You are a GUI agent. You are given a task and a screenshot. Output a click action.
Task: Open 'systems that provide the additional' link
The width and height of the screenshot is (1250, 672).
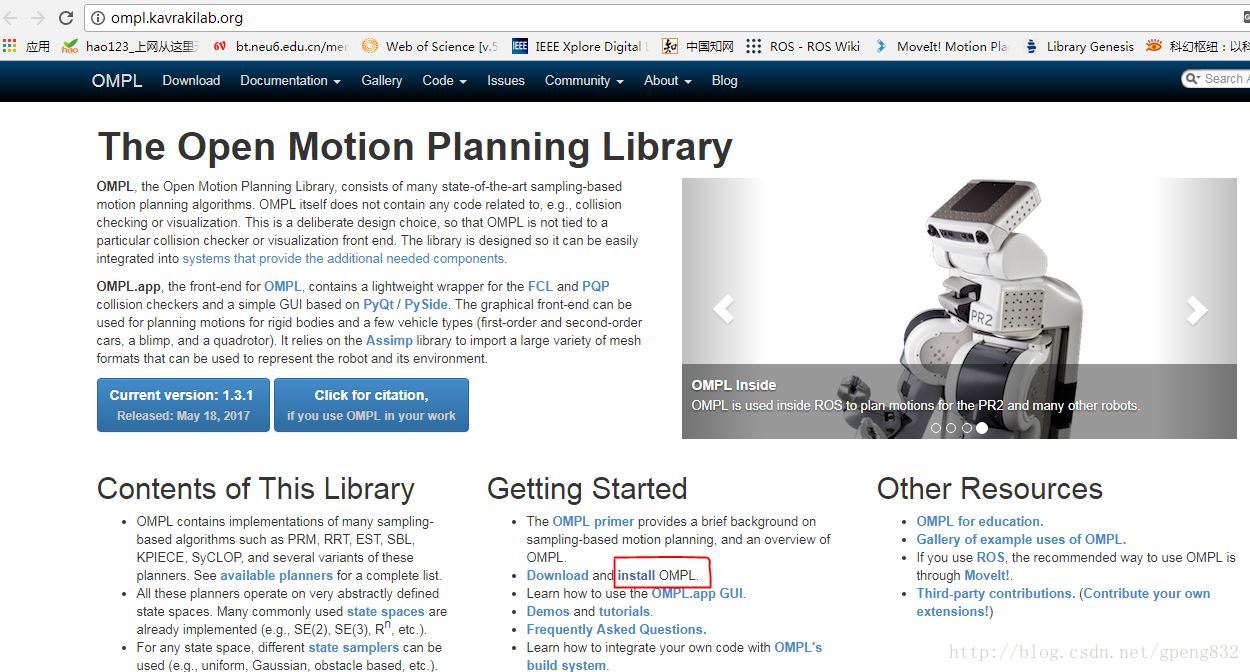[x=344, y=258]
